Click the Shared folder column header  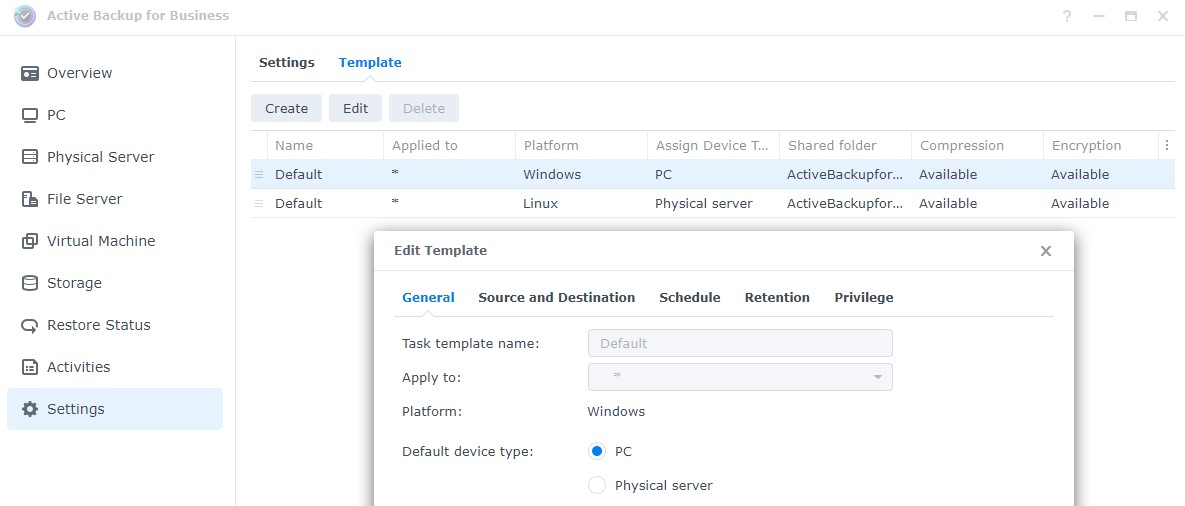tap(846, 146)
